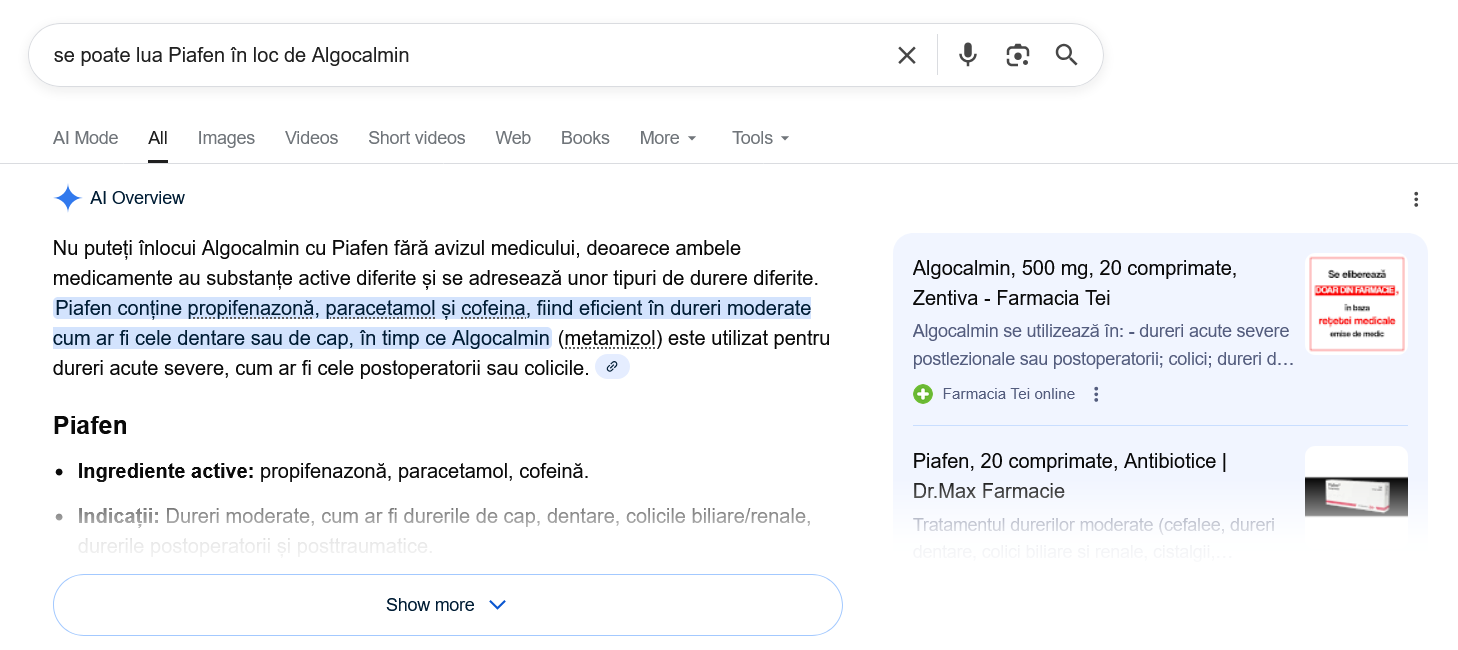Open the Piafen Dr.Max Farmacie link

1069,476
